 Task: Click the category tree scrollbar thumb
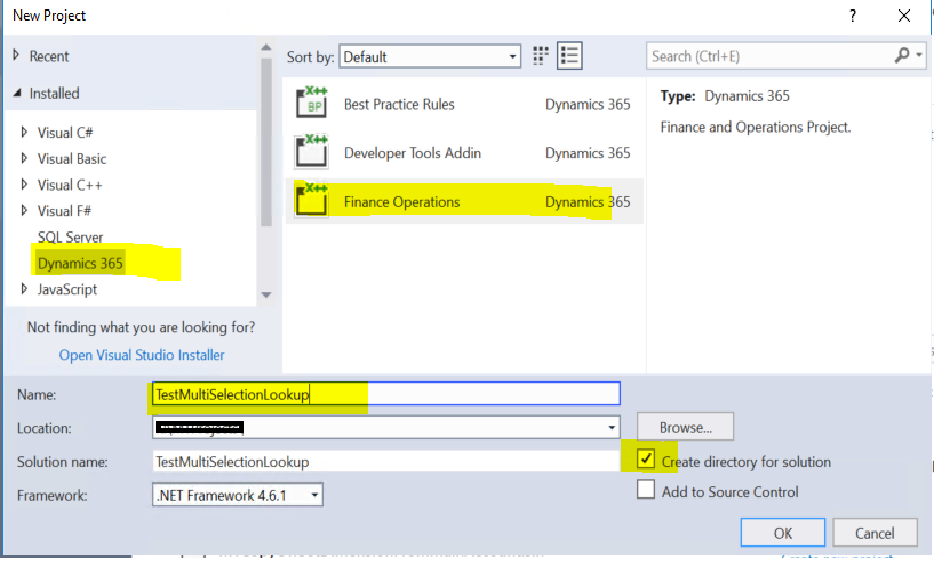[x=266, y=141]
